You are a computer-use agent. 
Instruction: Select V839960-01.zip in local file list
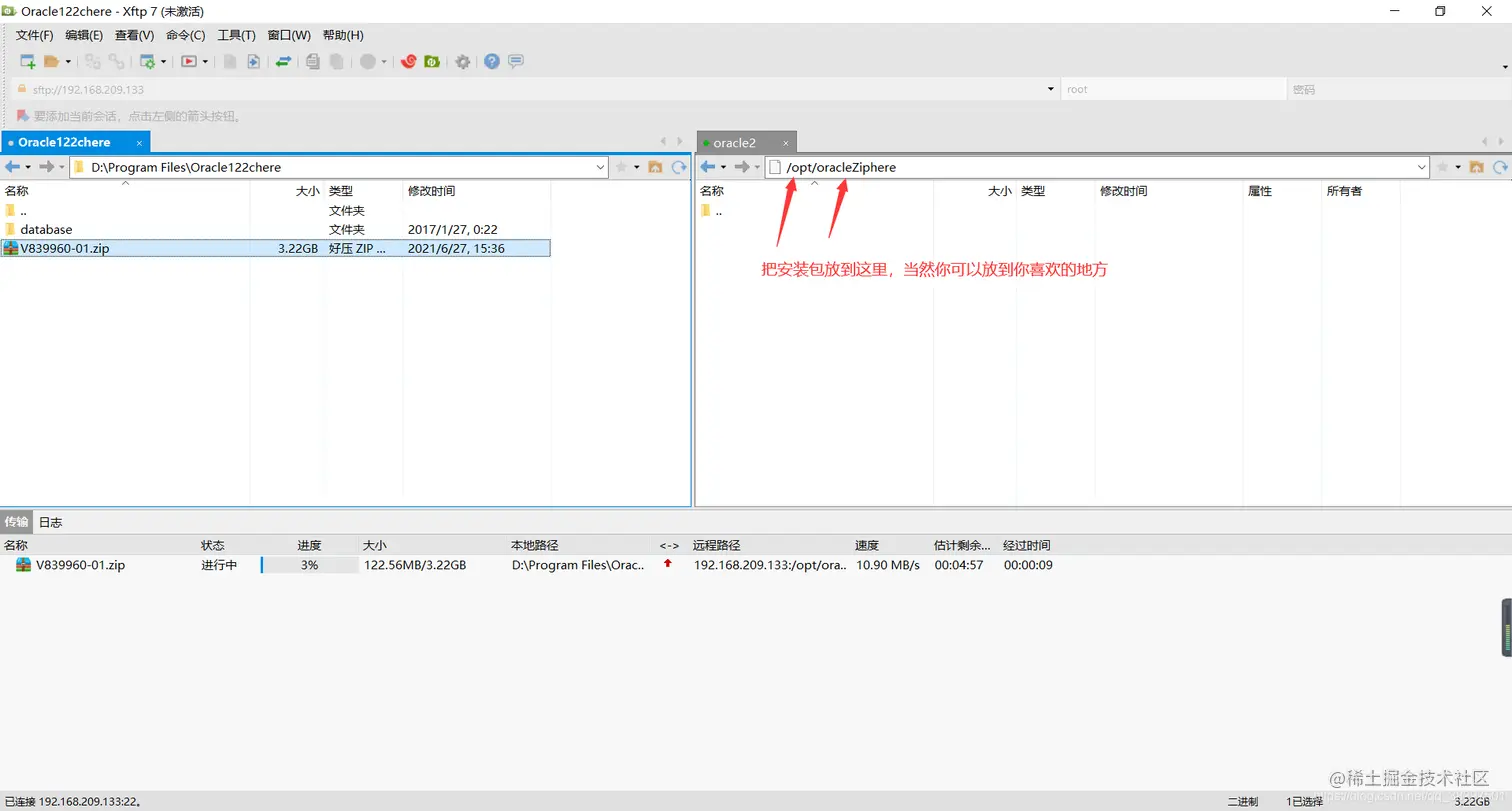pos(275,249)
